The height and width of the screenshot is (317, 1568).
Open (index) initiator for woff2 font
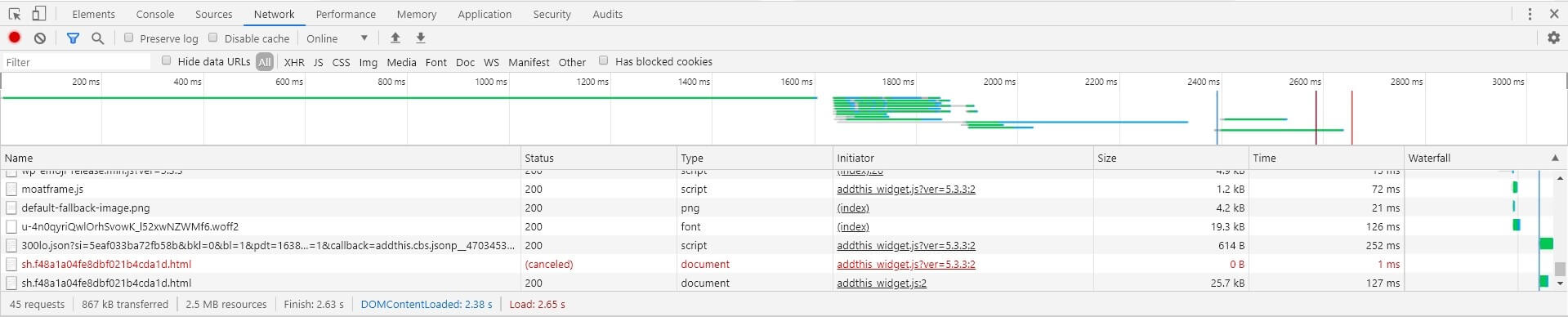click(x=853, y=226)
